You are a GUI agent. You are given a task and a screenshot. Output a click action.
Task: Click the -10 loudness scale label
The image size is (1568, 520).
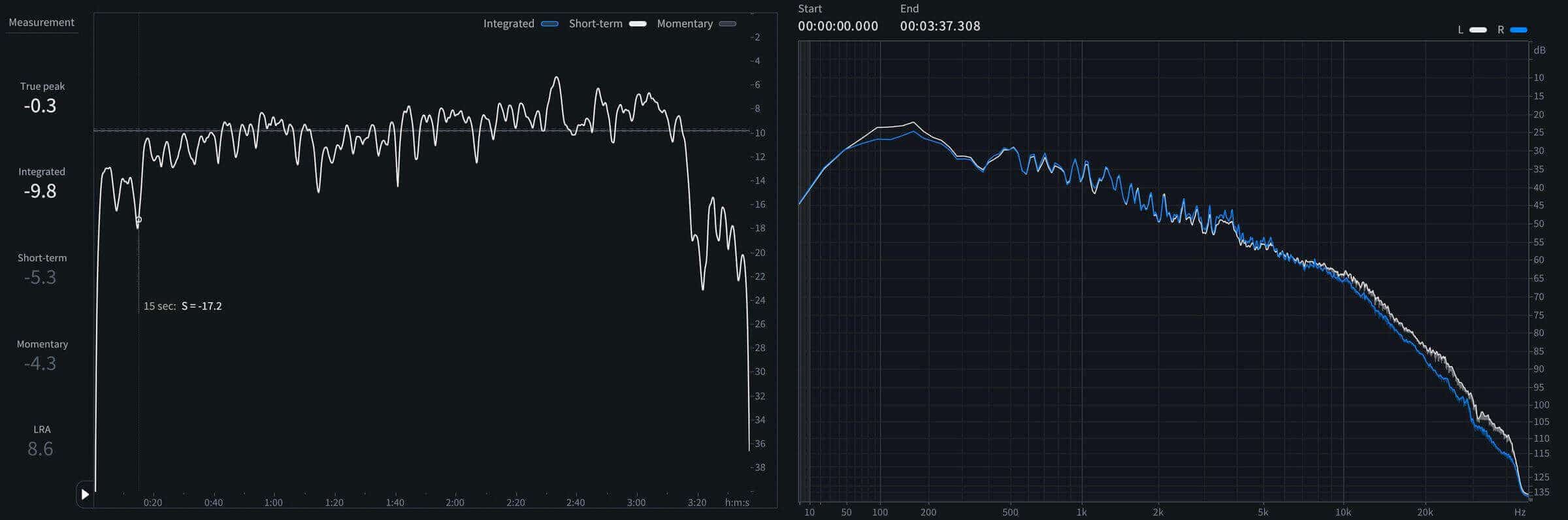point(758,133)
